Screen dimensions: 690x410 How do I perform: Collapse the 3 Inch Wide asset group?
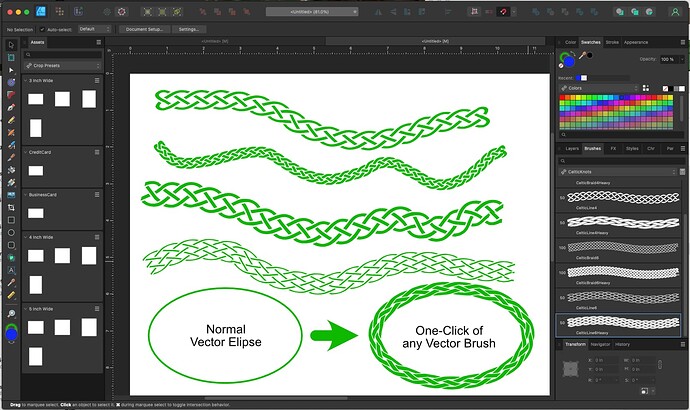(x=25, y=81)
